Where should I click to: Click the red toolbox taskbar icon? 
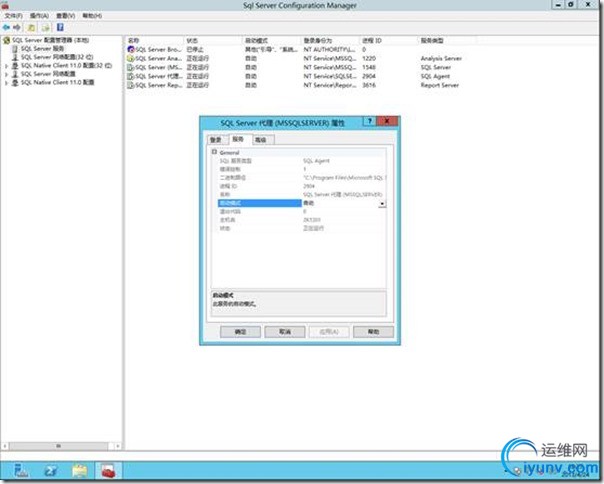109,471
